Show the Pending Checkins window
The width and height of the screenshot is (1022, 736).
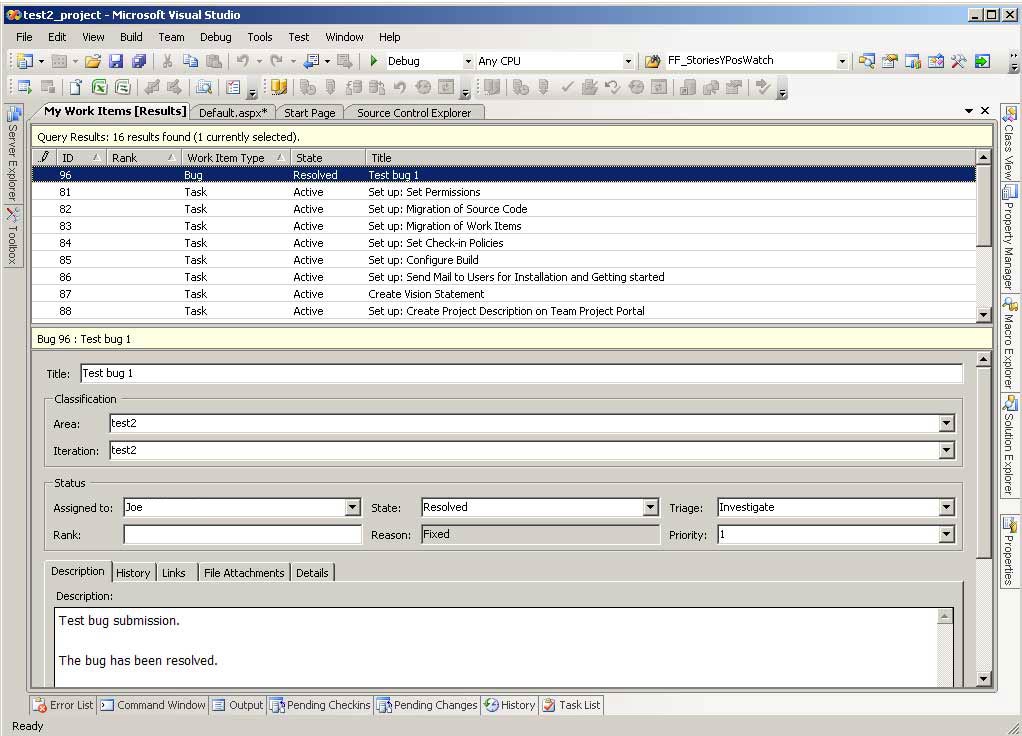[x=321, y=705]
